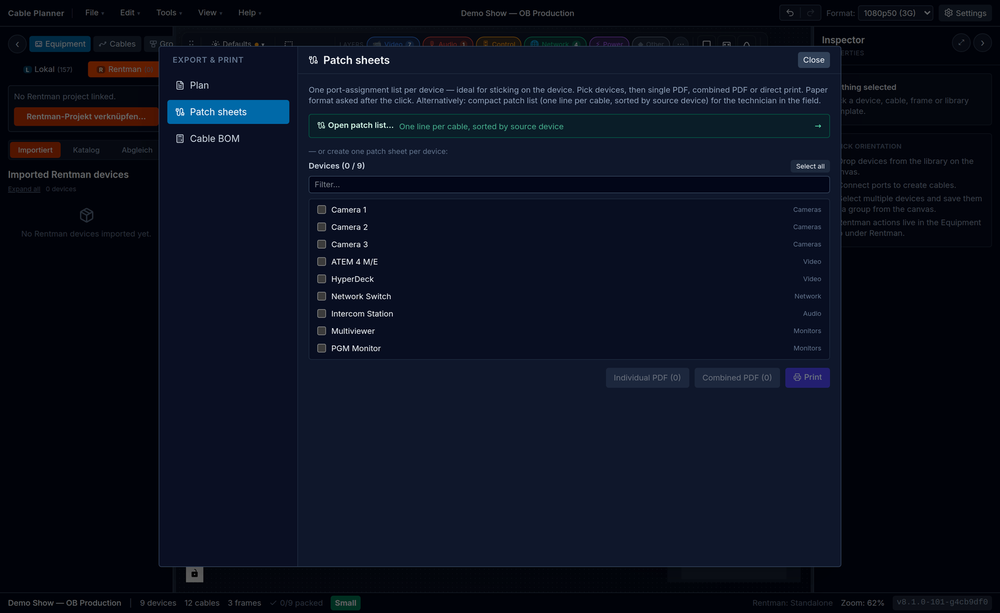Click the expand icon in Inspector header
Image resolution: width=1000 pixels, height=613 pixels.
[x=960, y=43]
